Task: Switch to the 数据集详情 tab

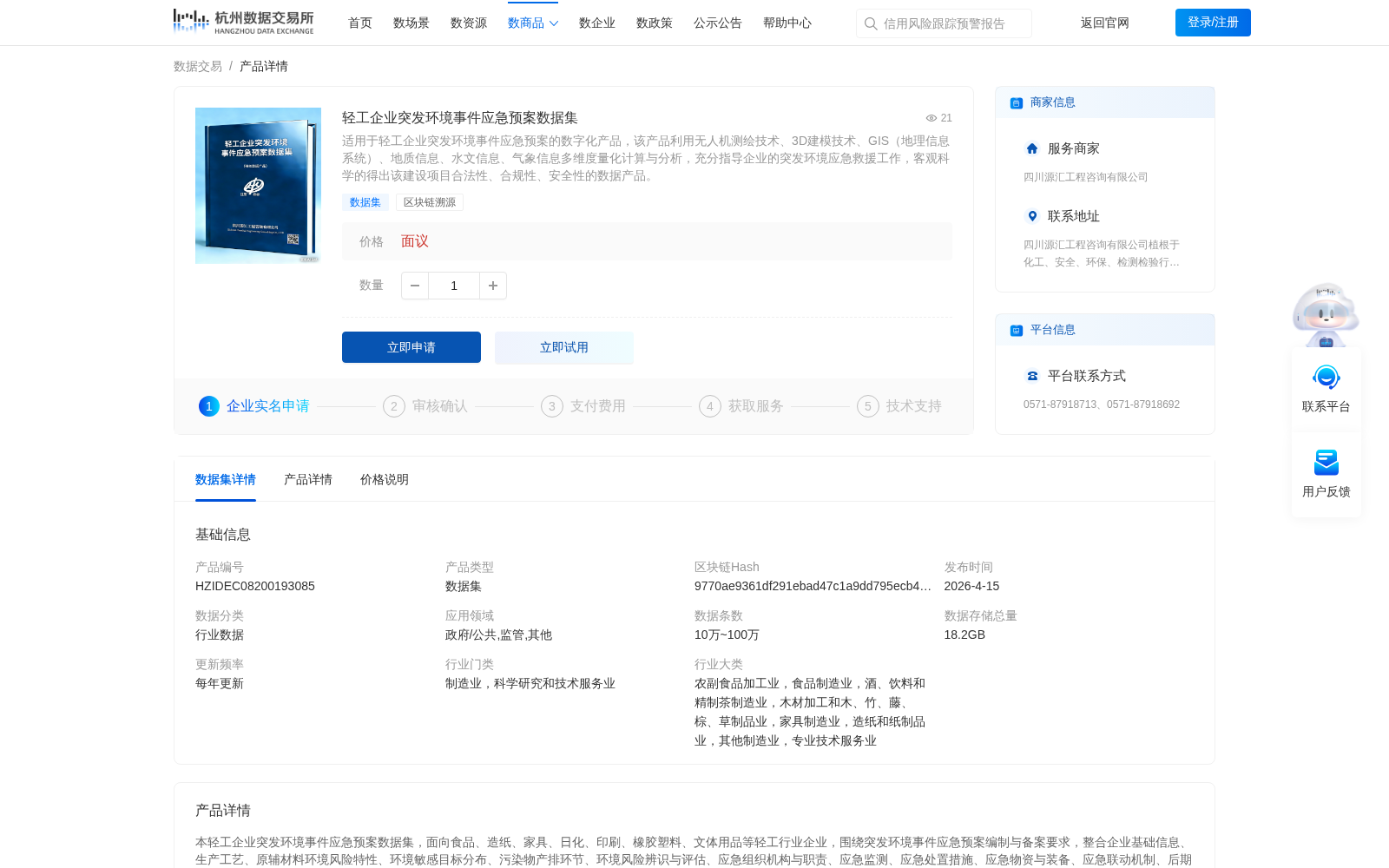Action: coord(226,479)
